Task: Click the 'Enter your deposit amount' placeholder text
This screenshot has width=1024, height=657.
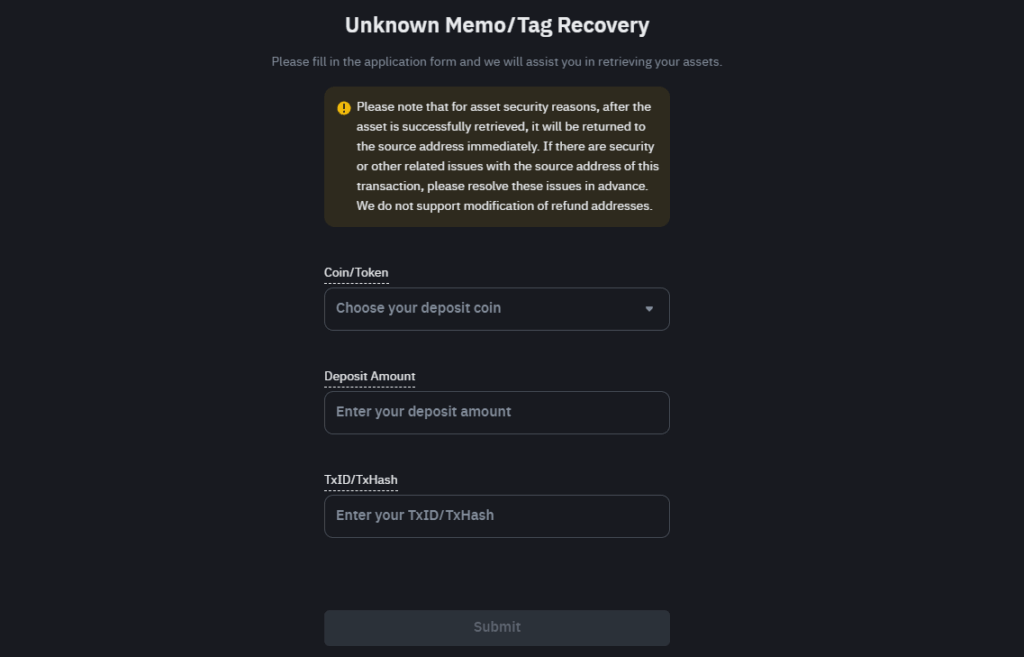Action: click(x=423, y=411)
